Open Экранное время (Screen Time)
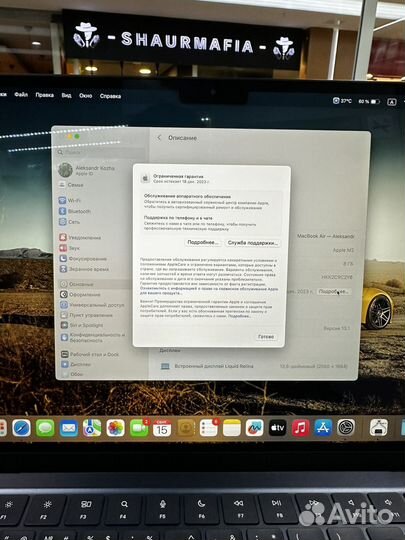The height and width of the screenshot is (540, 405). pos(84,269)
